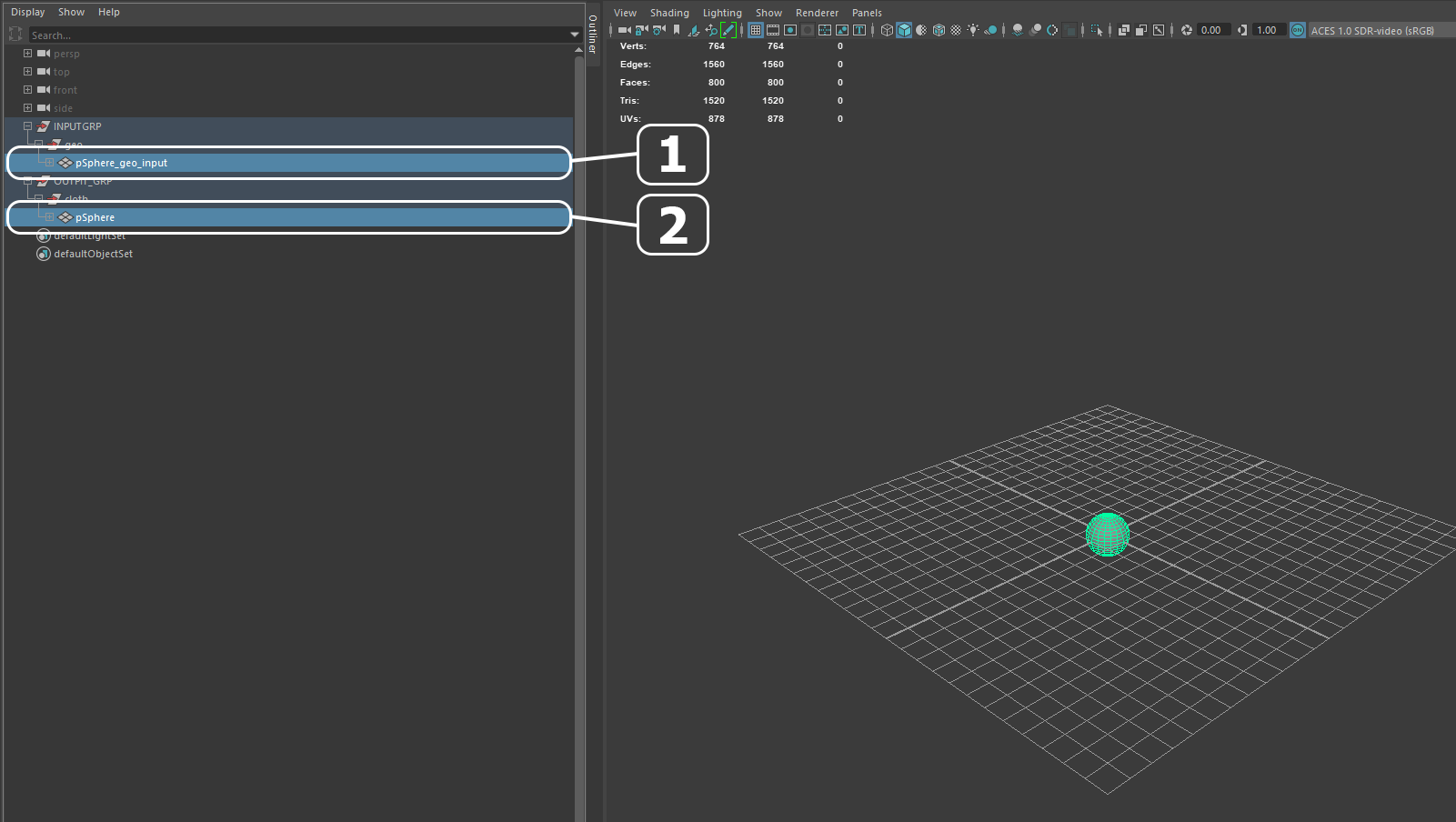The width and height of the screenshot is (1456, 822).
Task: Select defaultObjectSet in the Outliner
Action: tap(93, 254)
